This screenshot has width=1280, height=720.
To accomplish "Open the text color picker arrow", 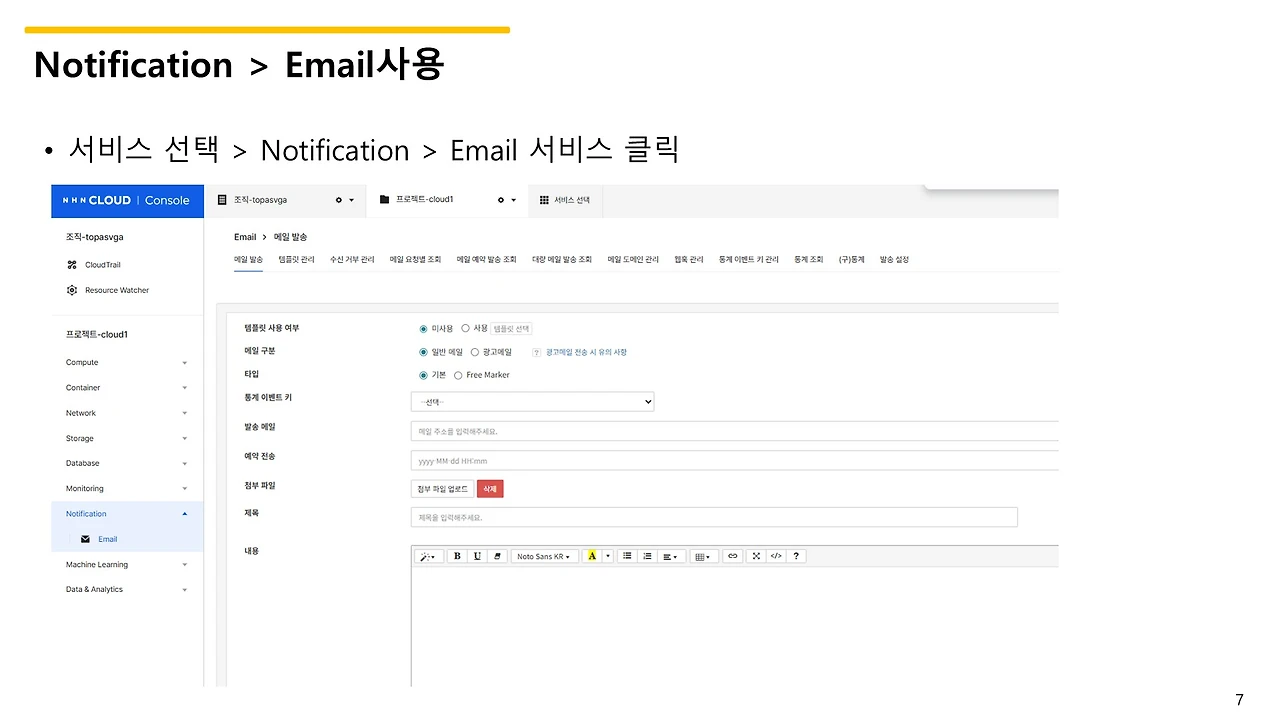I will click(x=607, y=556).
